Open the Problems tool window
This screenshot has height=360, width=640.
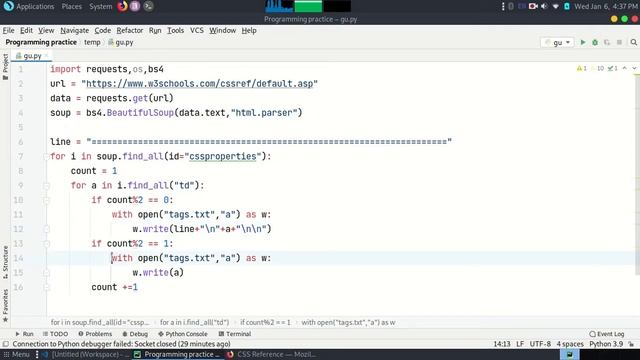95,334
